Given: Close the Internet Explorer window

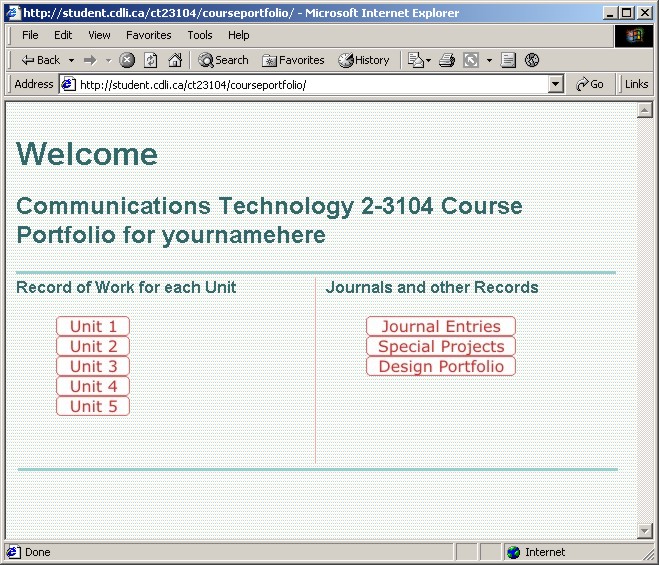Looking at the screenshot, I should 645,13.
